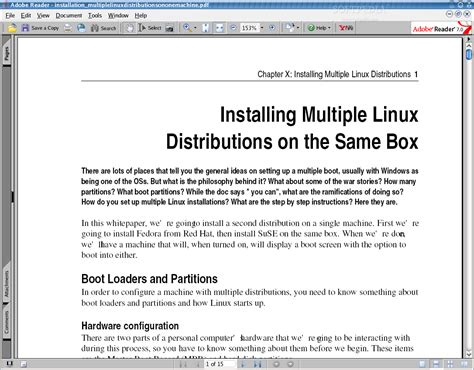Click the Snapshot camera tool
This screenshot has height=370, width=474.
tap(170, 28)
